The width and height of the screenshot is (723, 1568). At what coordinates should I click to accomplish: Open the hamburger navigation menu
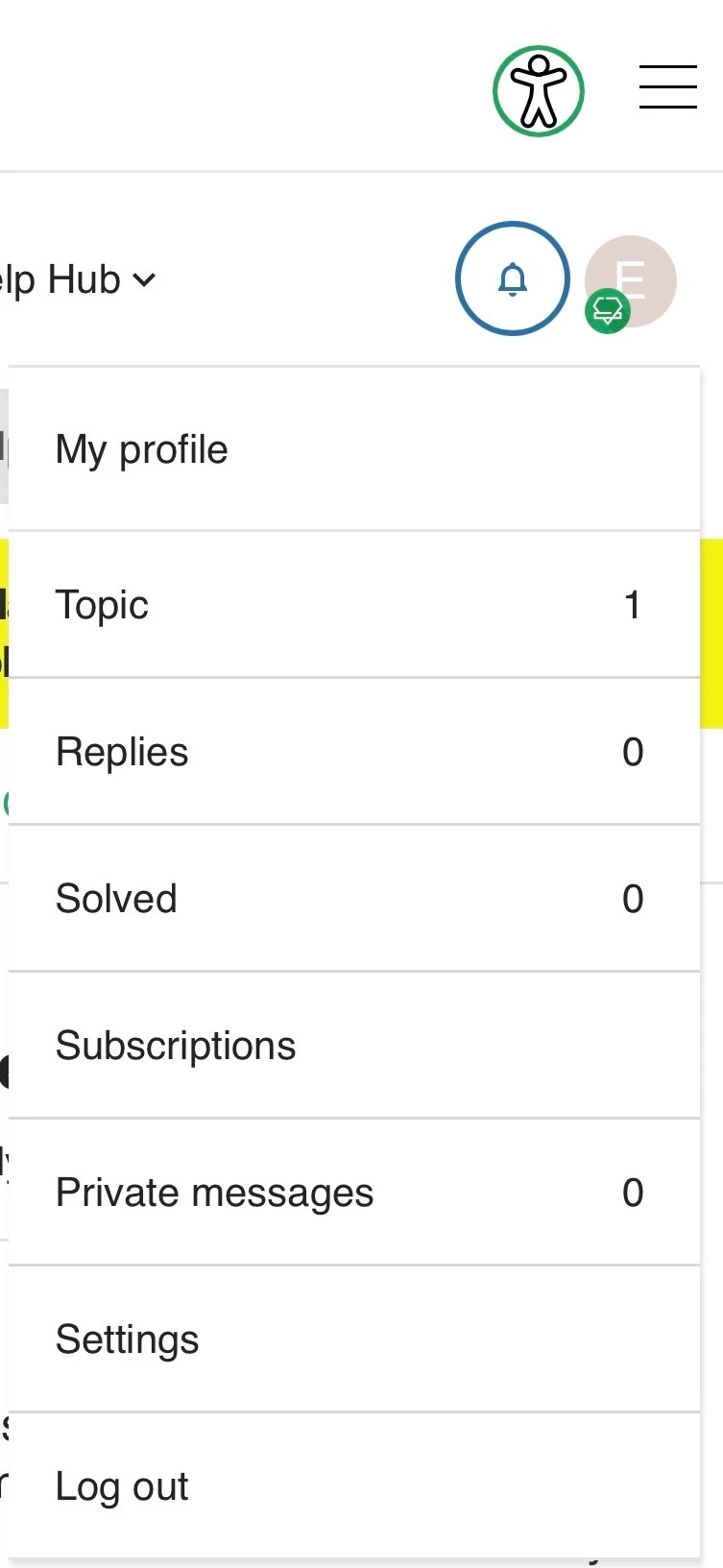tap(667, 87)
